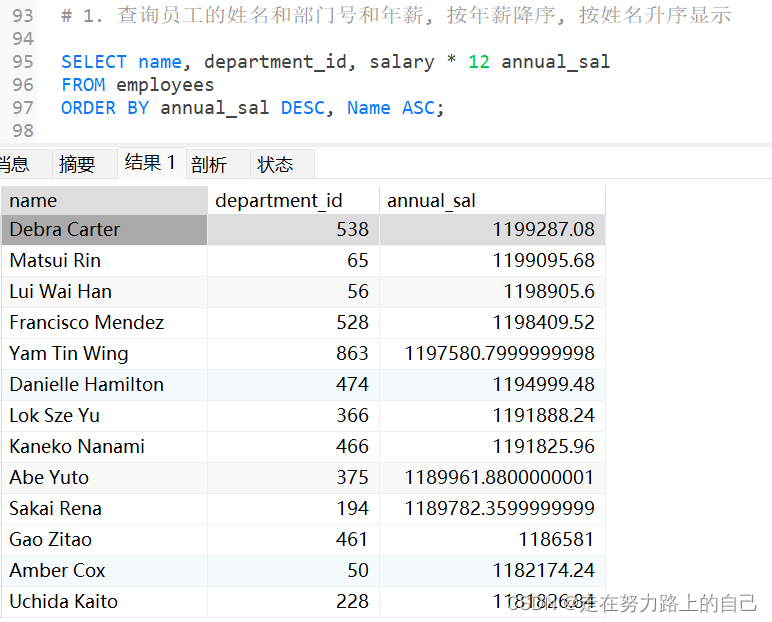
Task: Select the Danielle Hamilton cell
Action: (x=104, y=385)
